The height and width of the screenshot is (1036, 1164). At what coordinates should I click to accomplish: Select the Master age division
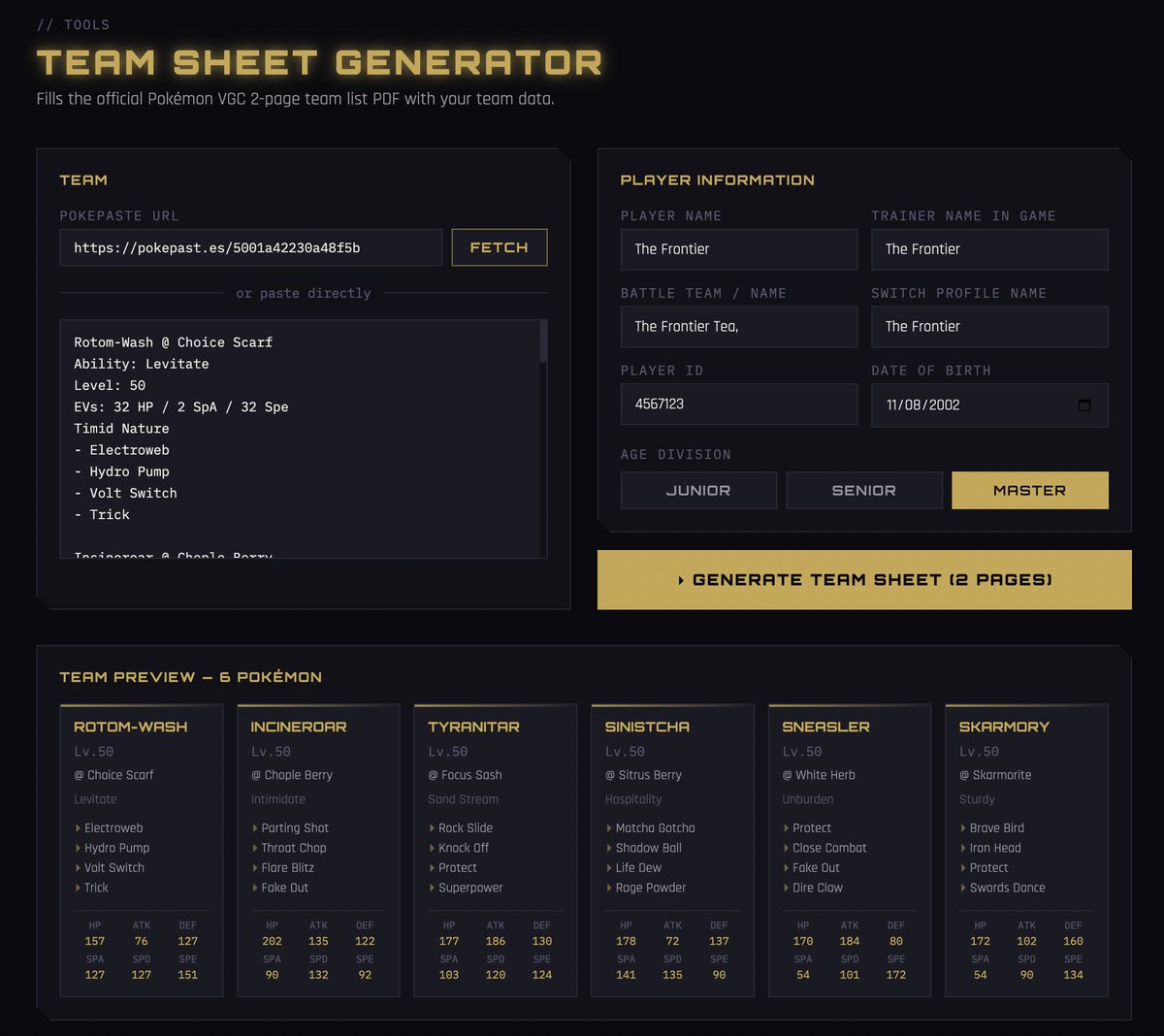point(1030,491)
